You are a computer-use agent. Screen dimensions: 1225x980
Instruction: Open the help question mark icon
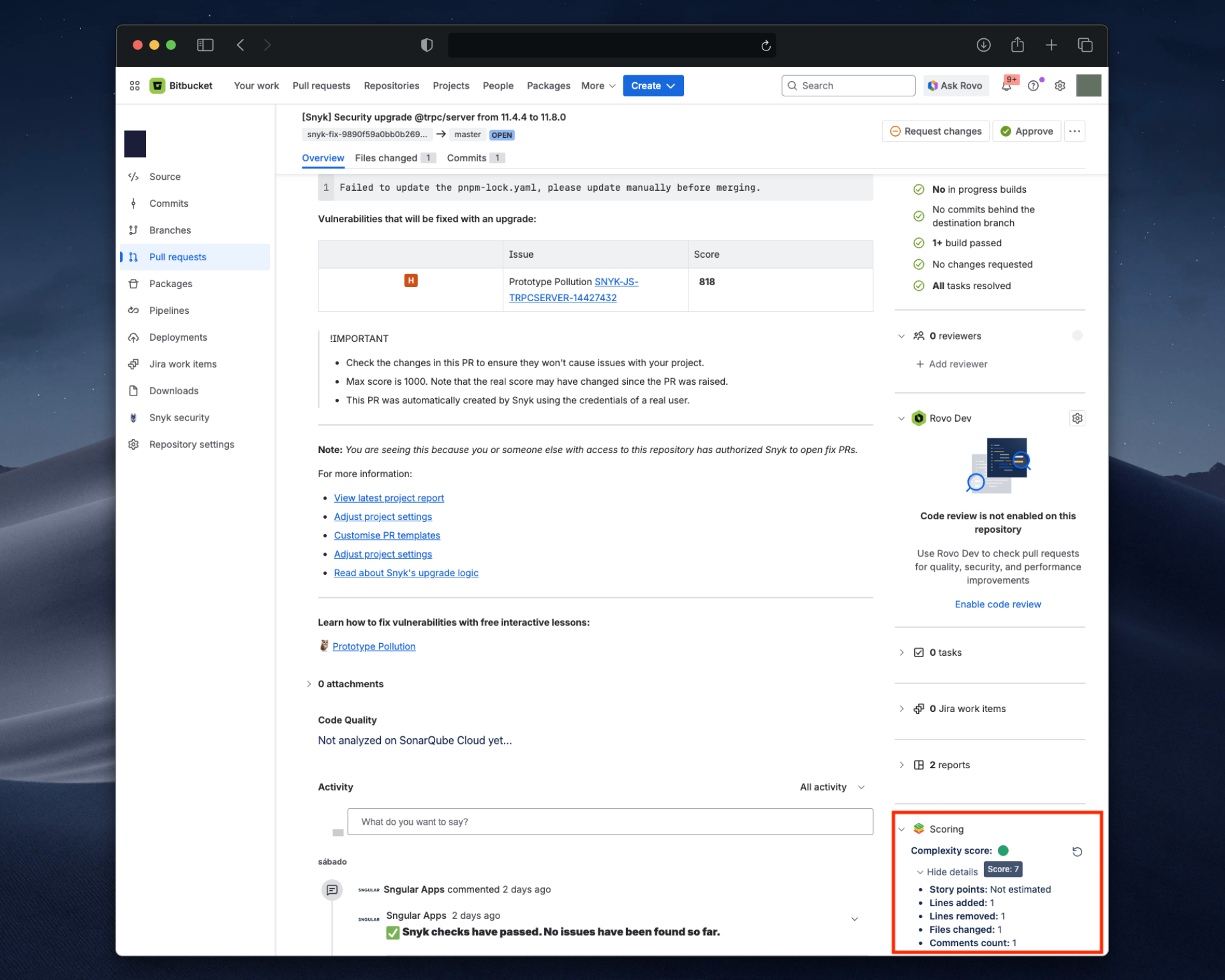1033,86
